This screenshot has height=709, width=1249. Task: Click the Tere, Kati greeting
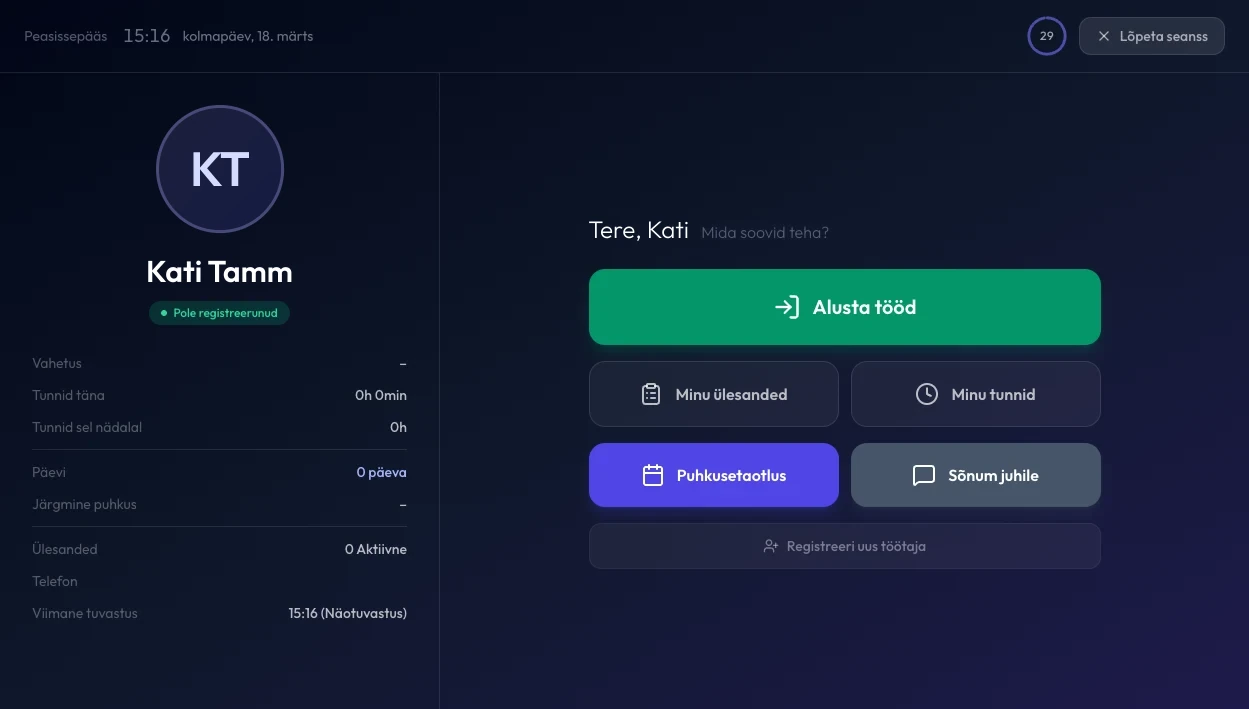tap(639, 230)
